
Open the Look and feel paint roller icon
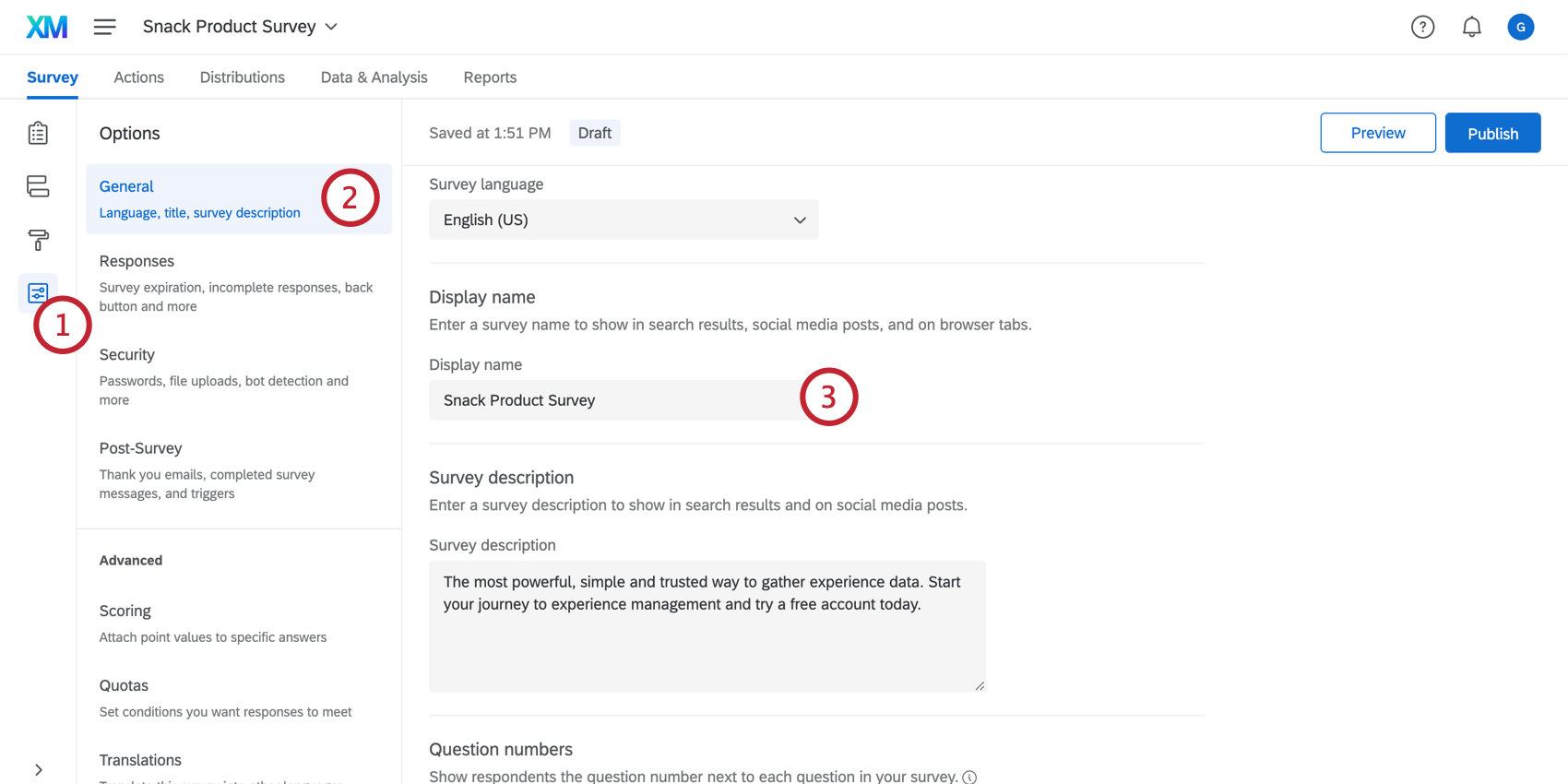(x=38, y=240)
